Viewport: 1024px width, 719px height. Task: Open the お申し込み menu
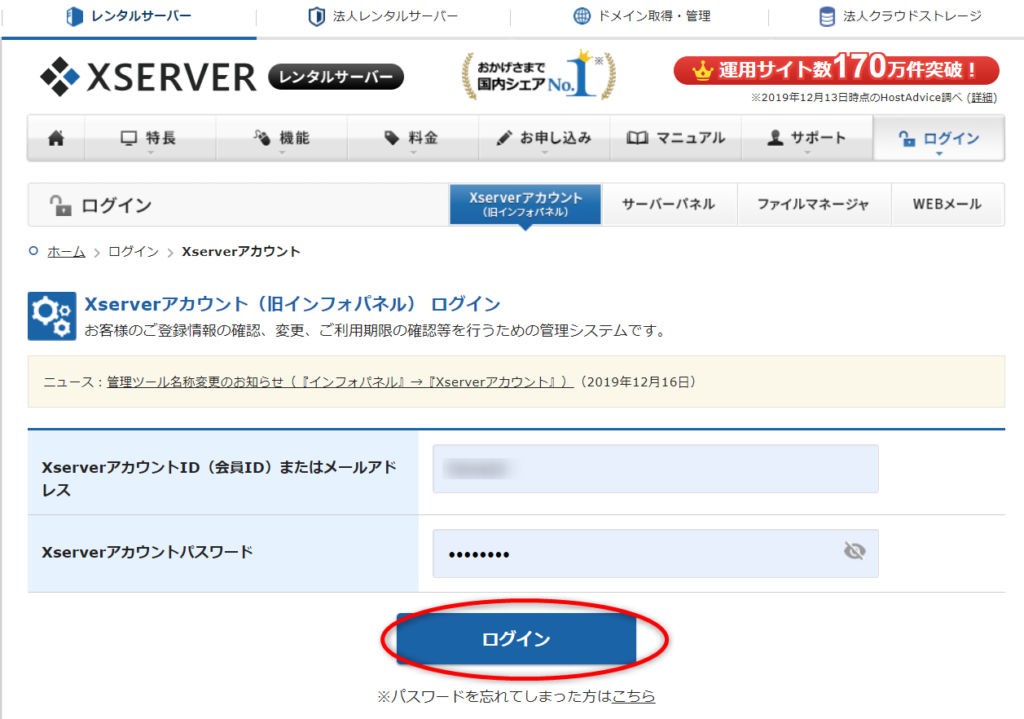[544, 138]
